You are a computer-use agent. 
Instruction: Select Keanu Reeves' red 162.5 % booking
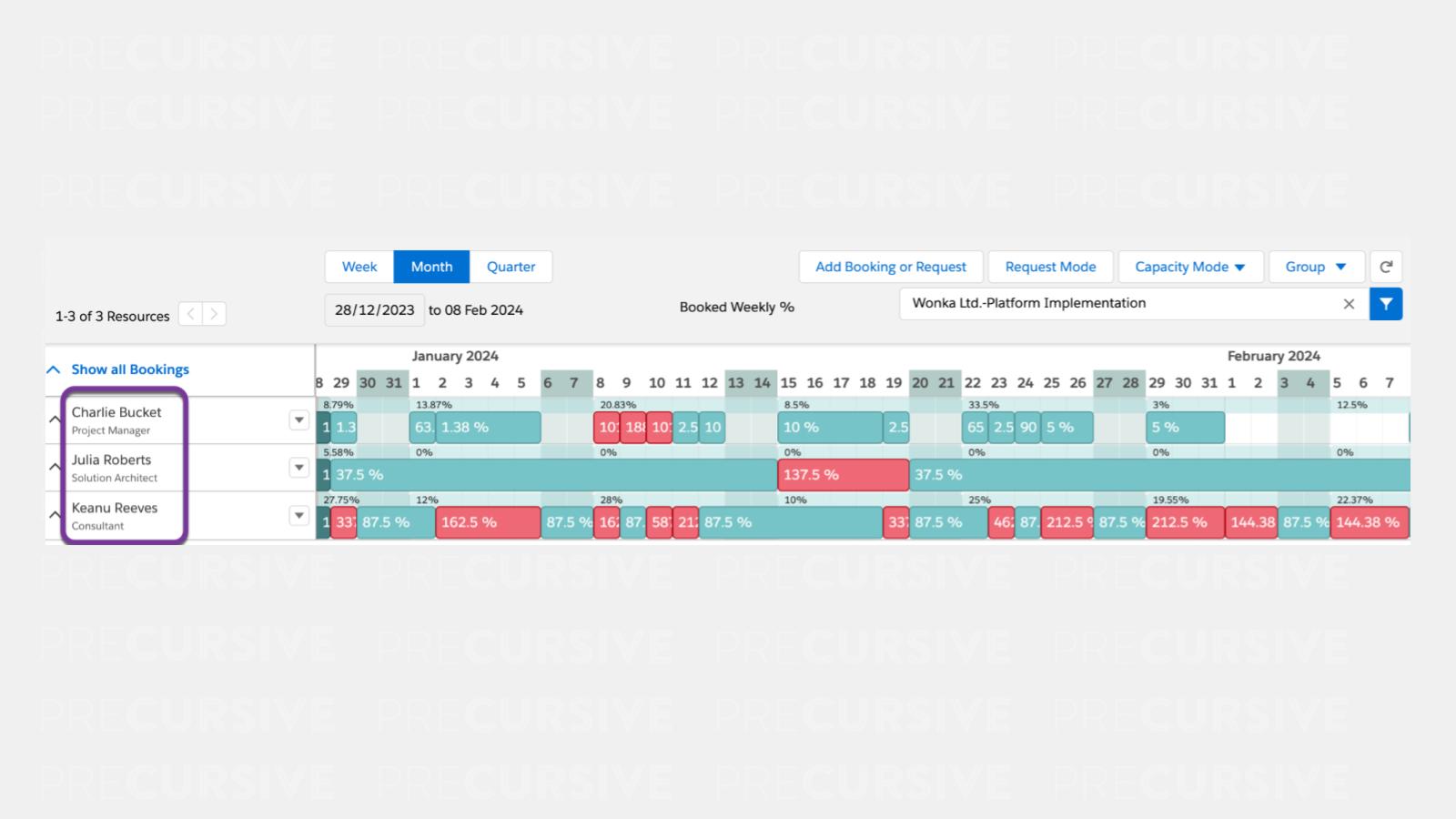tap(488, 522)
